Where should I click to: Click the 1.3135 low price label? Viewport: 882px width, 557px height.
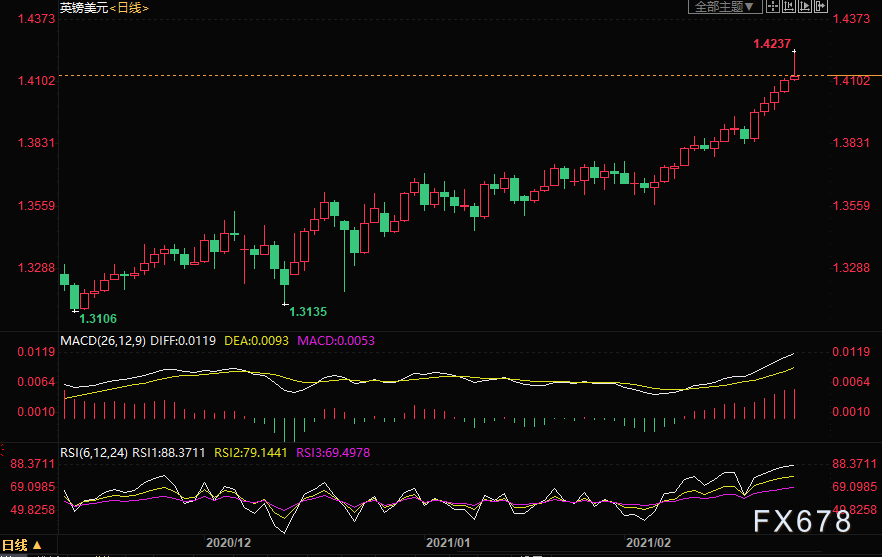308,311
